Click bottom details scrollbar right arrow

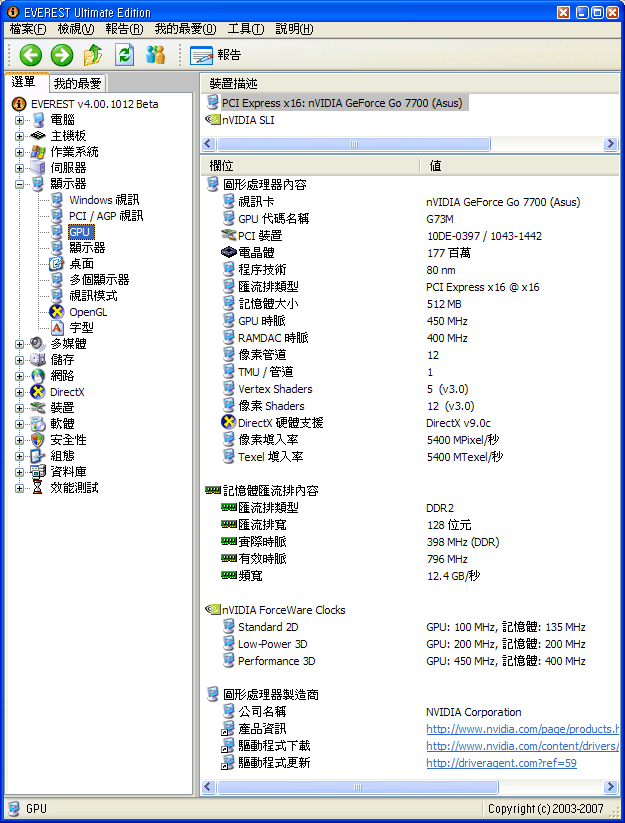click(x=610, y=787)
